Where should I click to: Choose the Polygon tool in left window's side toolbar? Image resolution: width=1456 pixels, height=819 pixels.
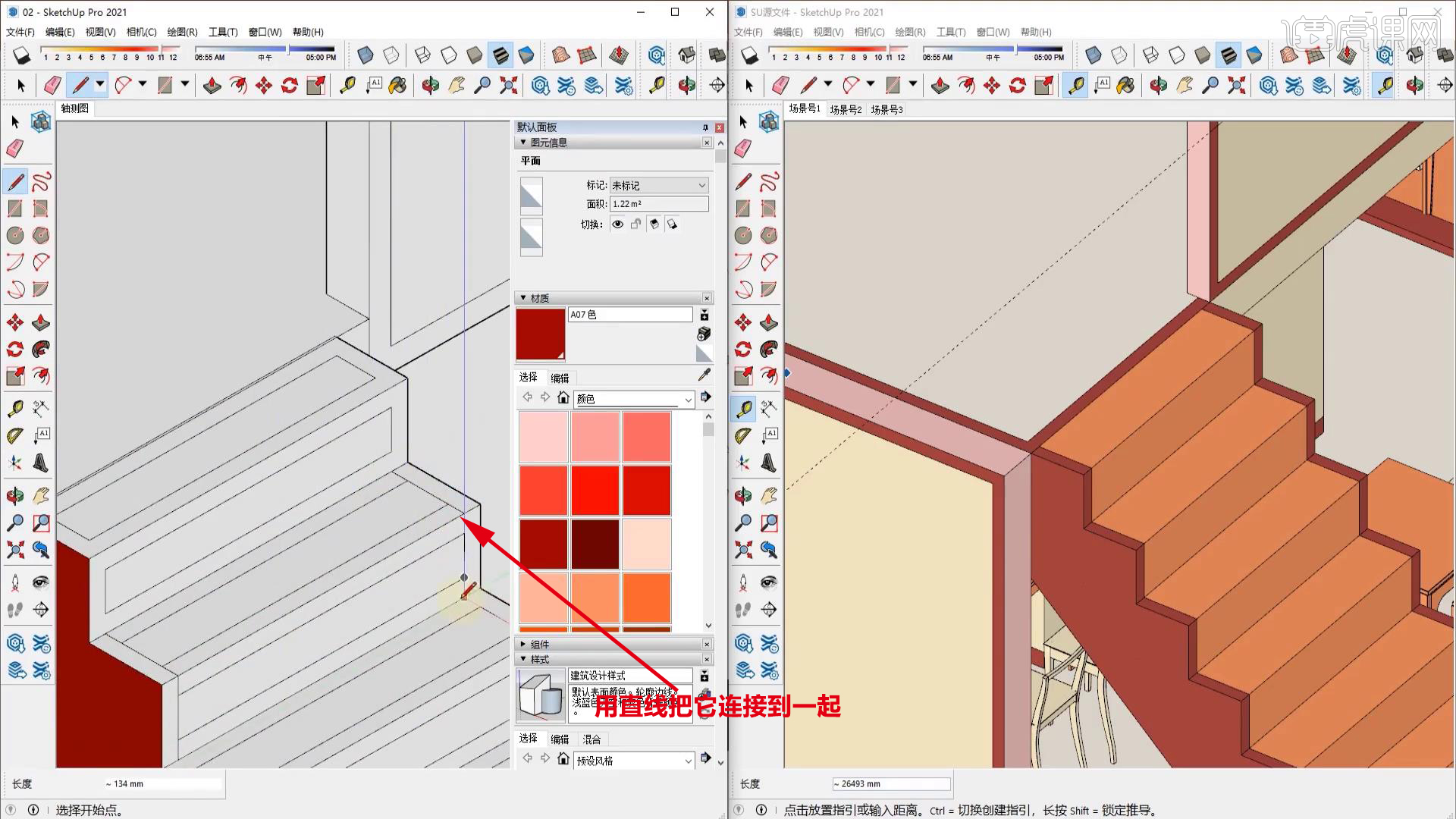(41, 235)
